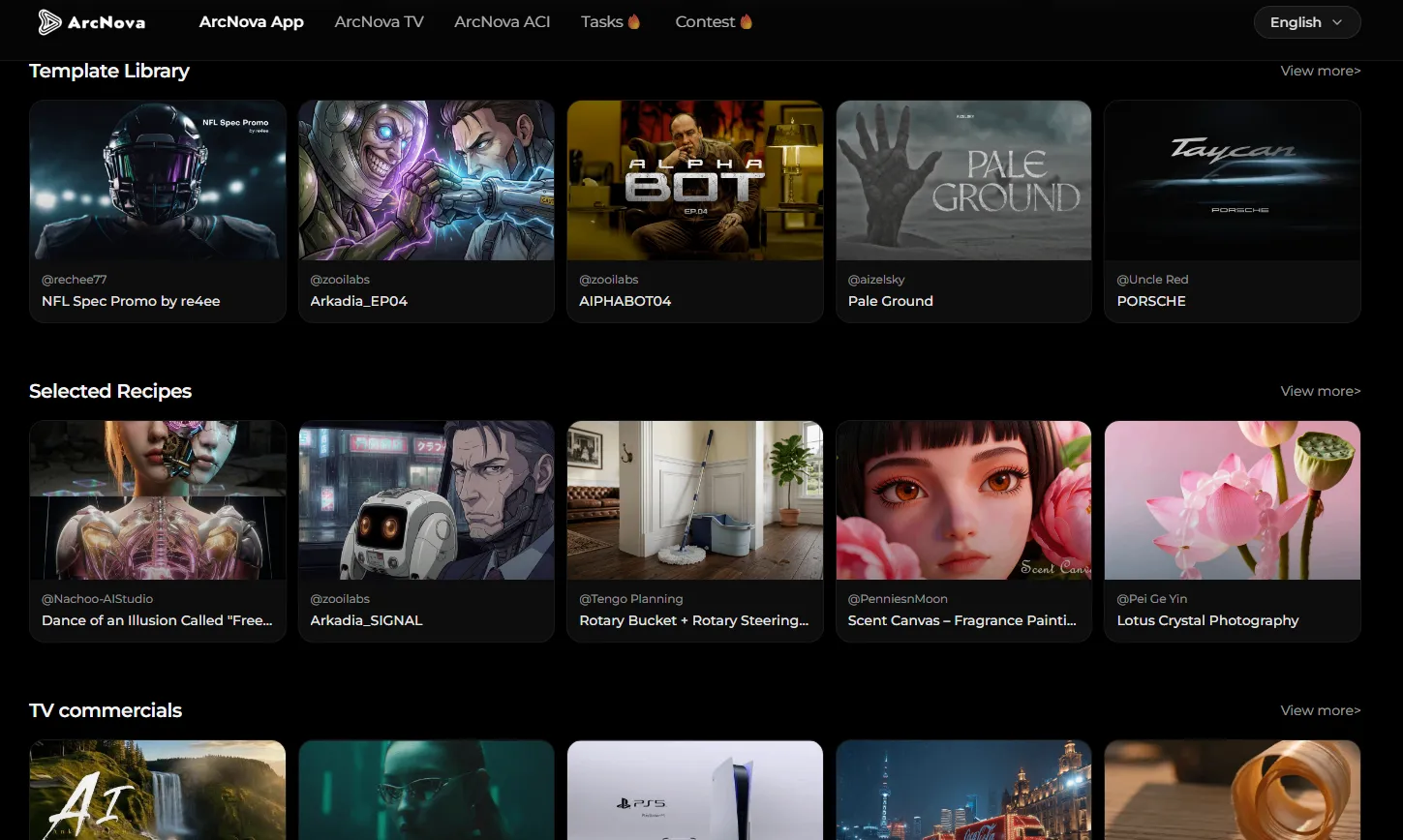Open the cyborg woman recipe thumbnail
The height and width of the screenshot is (840, 1403).
coord(158,500)
